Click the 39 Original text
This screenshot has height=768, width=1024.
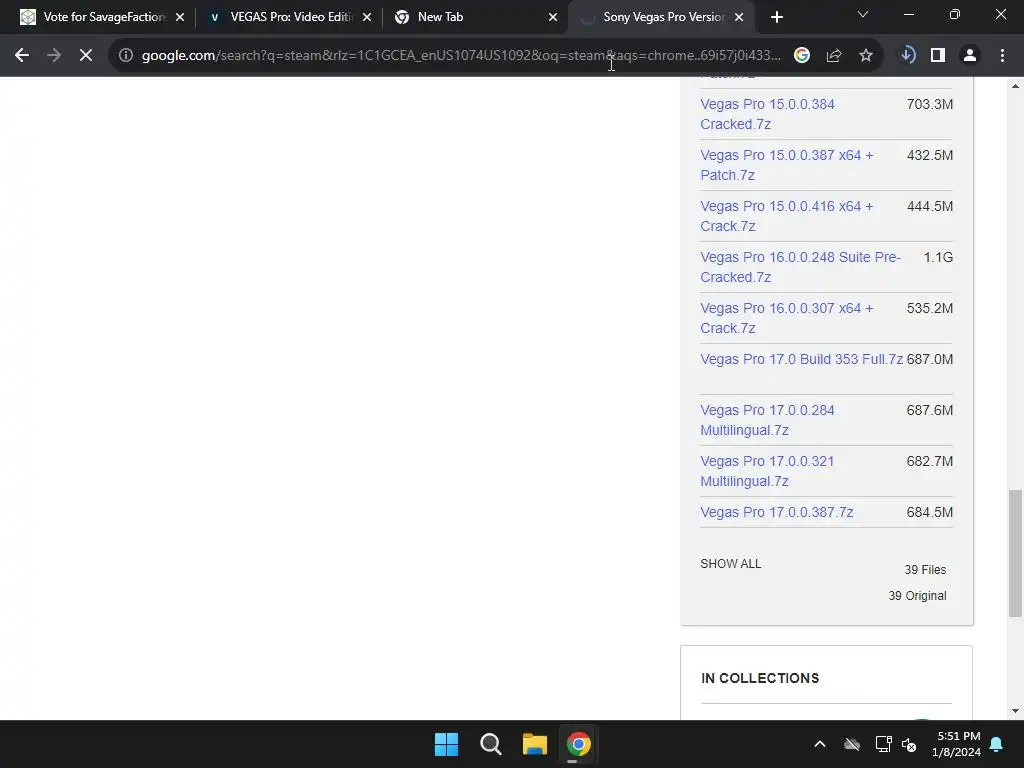click(917, 596)
